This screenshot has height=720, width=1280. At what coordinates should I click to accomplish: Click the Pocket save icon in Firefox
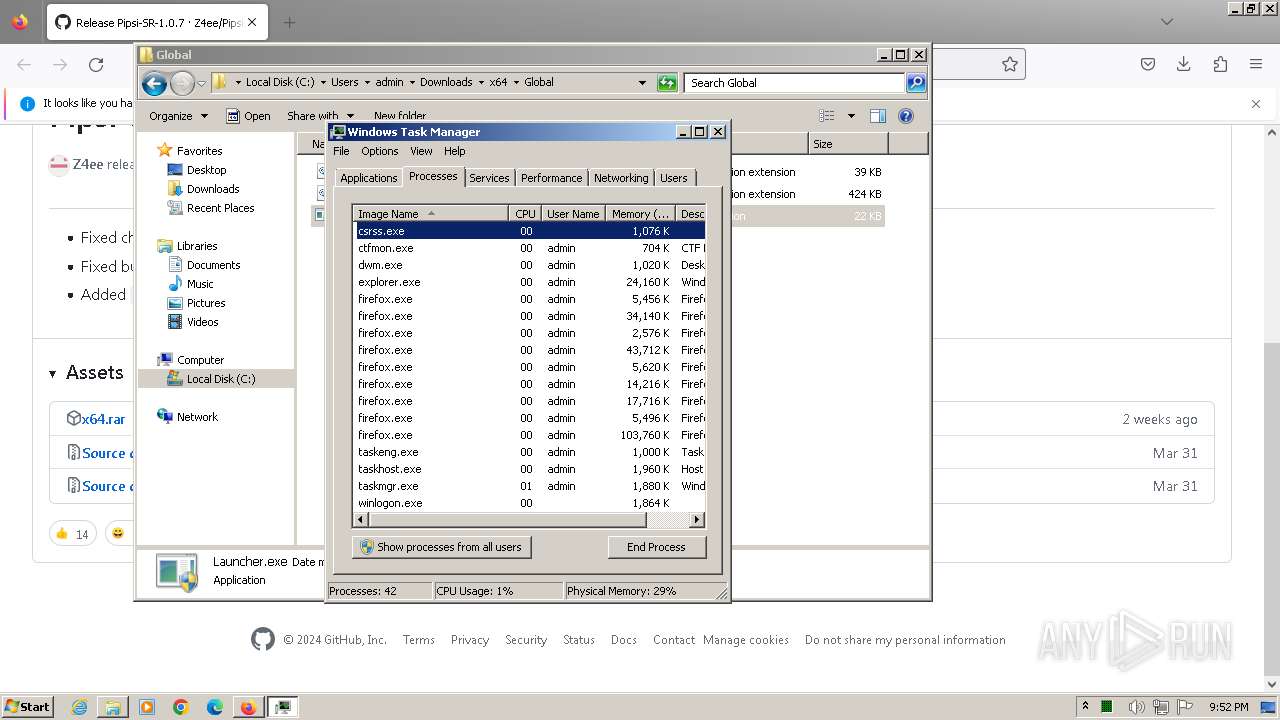pos(1148,64)
